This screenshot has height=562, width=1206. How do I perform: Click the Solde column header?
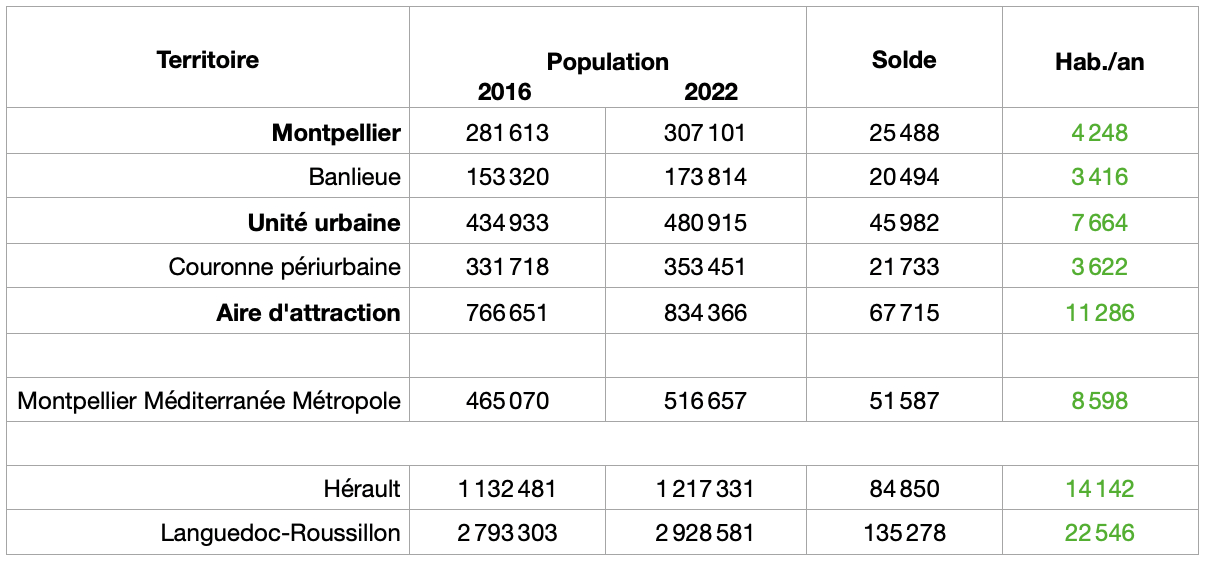(904, 60)
